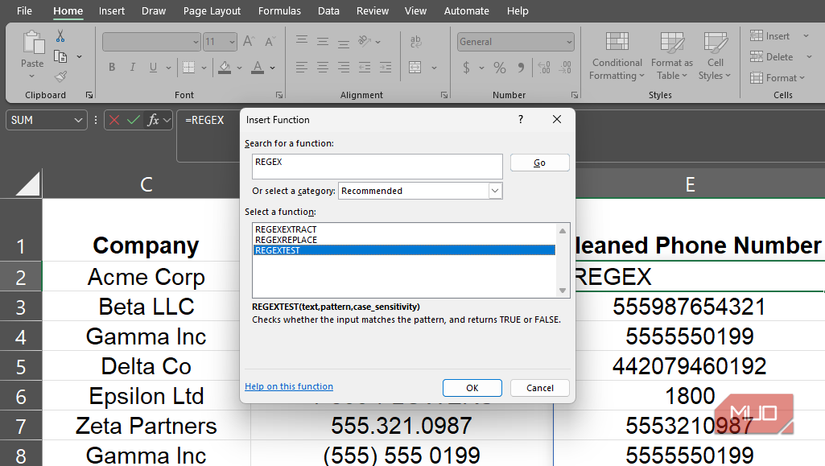Open the Cells Format dropdown
Screen dimensions: 825x466
coord(778,78)
